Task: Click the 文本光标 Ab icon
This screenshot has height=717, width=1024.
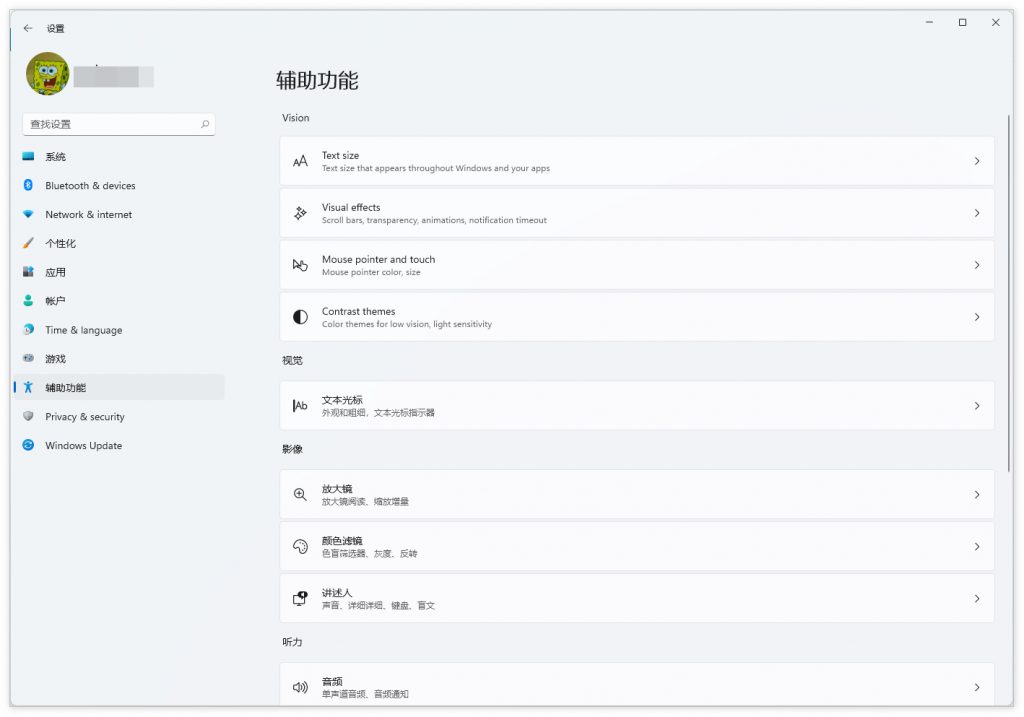Action: [300, 406]
